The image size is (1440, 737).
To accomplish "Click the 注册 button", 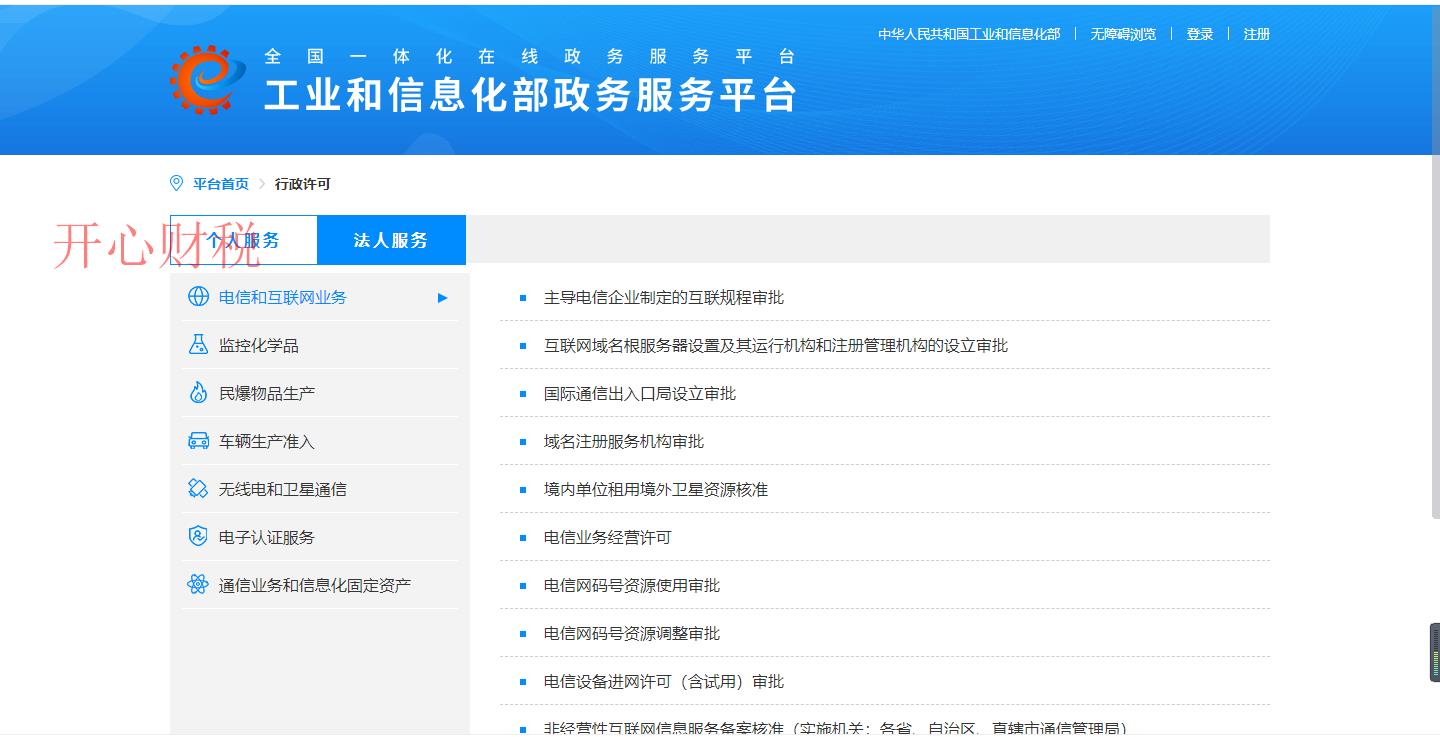I will click(1255, 33).
